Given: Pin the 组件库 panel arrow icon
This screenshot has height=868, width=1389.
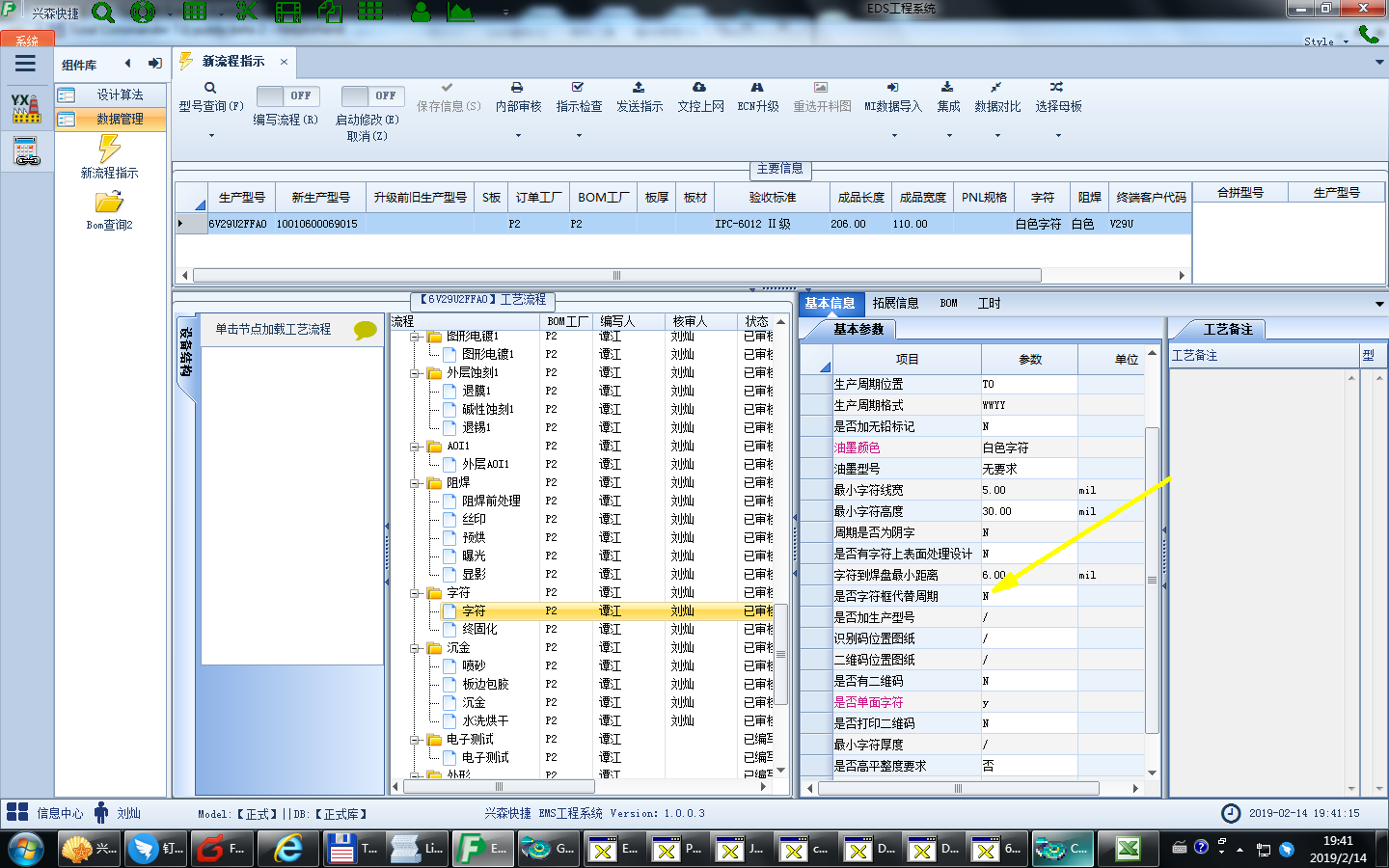Looking at the screenshot, I should tap(154, 64).
